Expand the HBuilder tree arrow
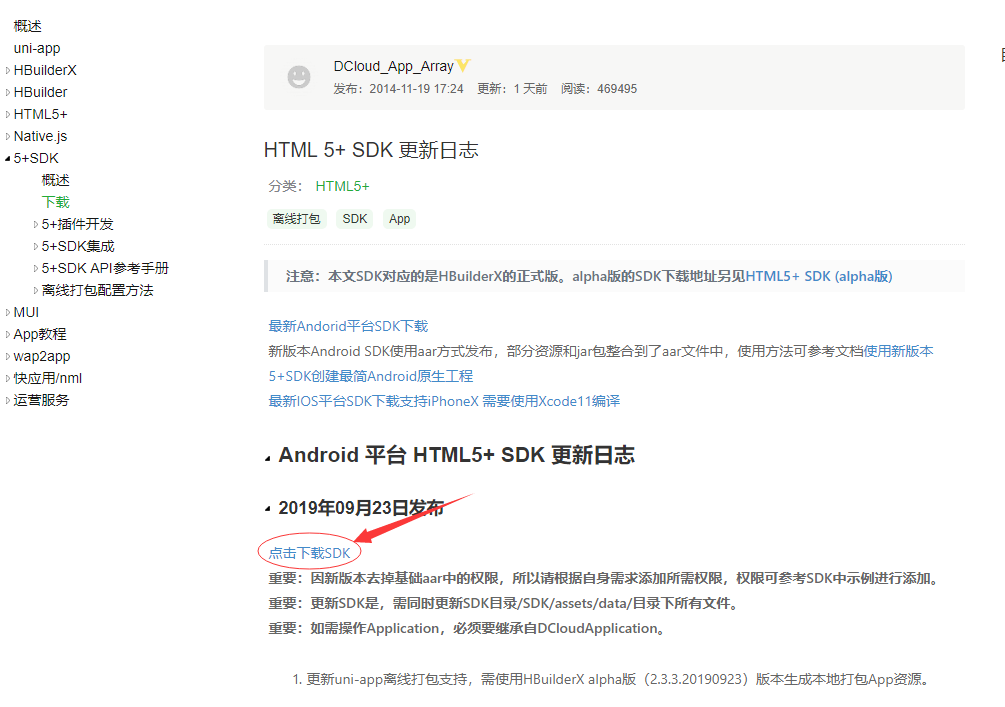This screenshot has width=1005, height=707. [8, 92]
